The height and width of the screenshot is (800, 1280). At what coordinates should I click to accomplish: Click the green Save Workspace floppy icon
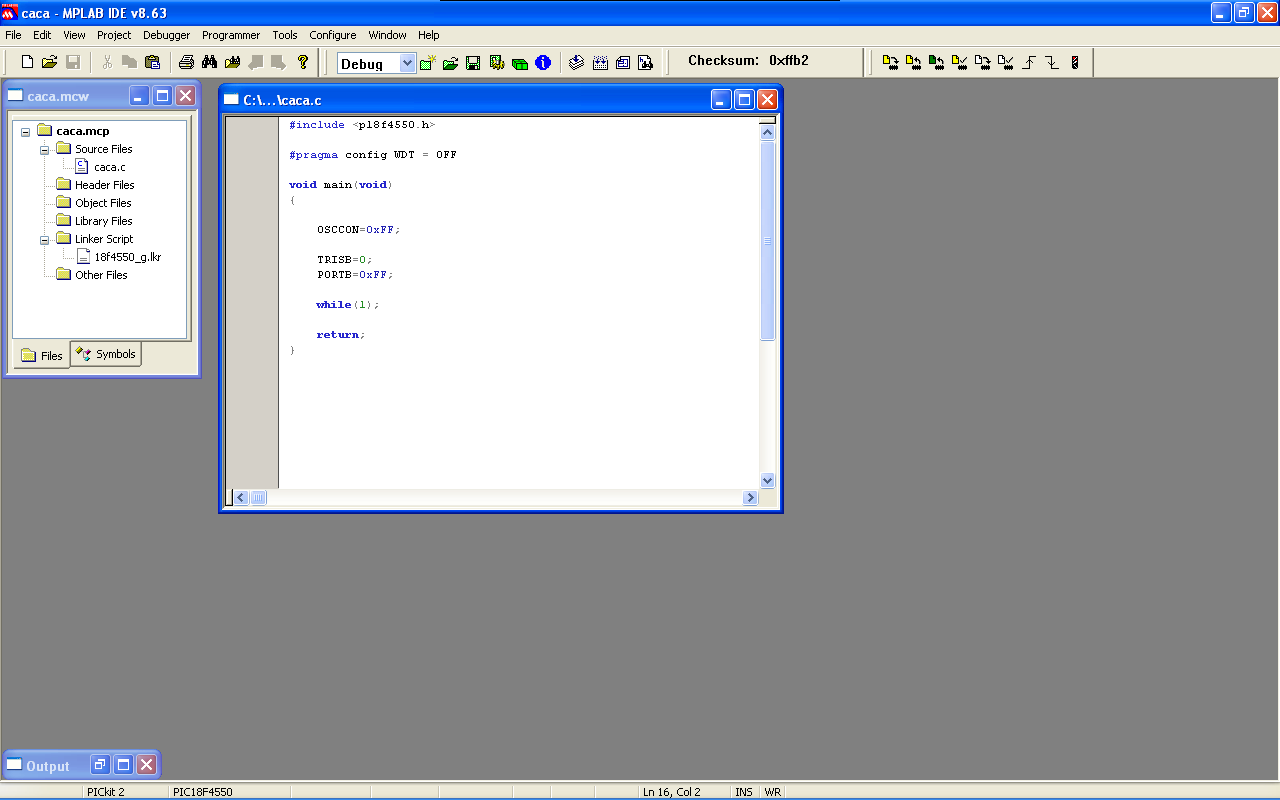coord(474,63)
